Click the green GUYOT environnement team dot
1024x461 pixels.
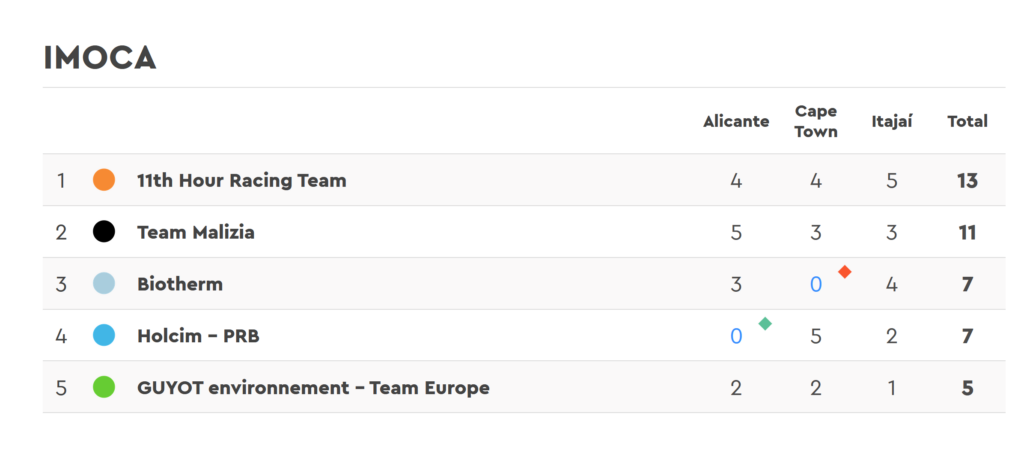pos(104,387)
